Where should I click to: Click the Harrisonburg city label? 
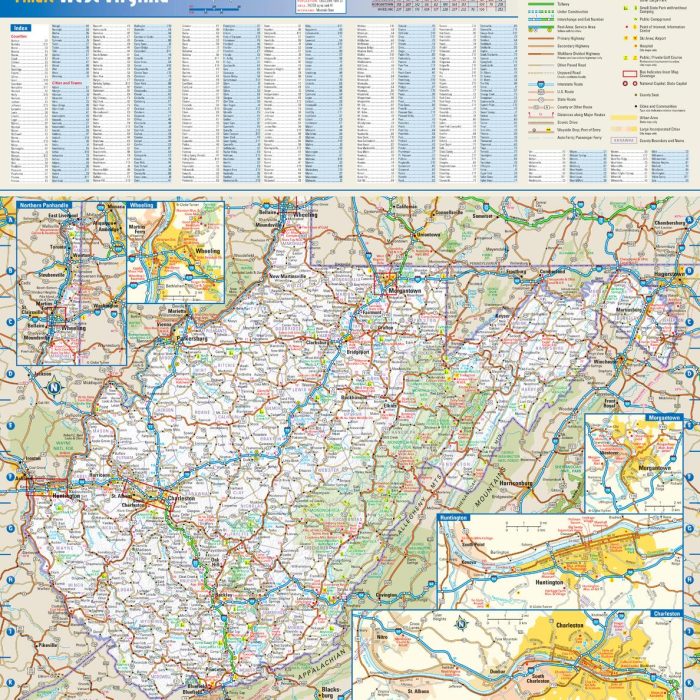point(516,483)
